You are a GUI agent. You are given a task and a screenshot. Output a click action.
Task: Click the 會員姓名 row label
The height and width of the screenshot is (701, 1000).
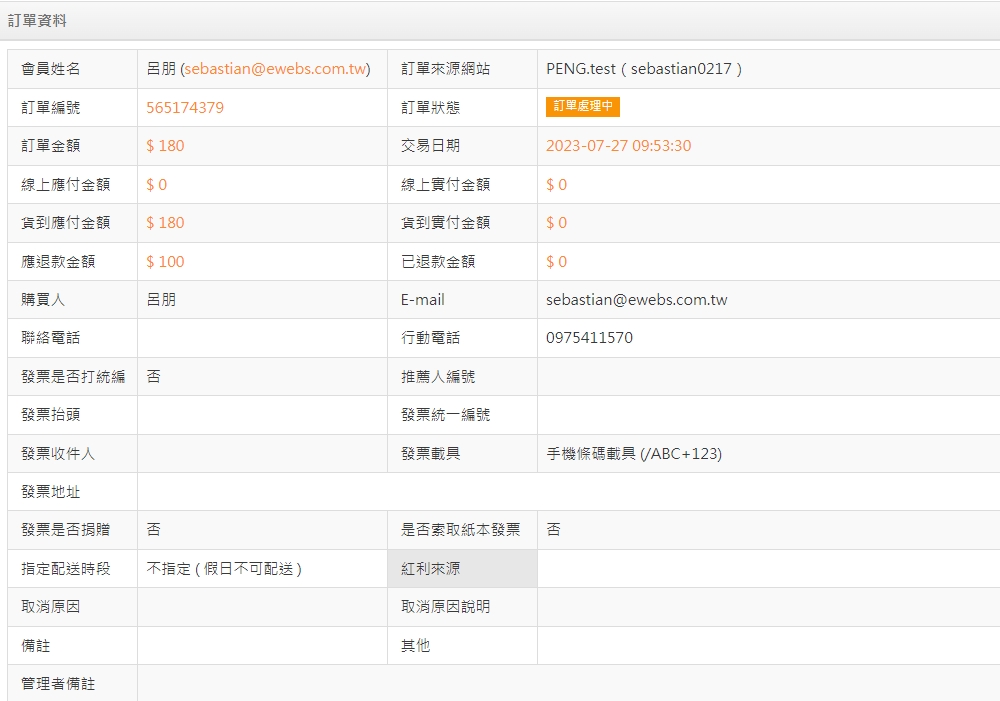click(x=51, y=69)
